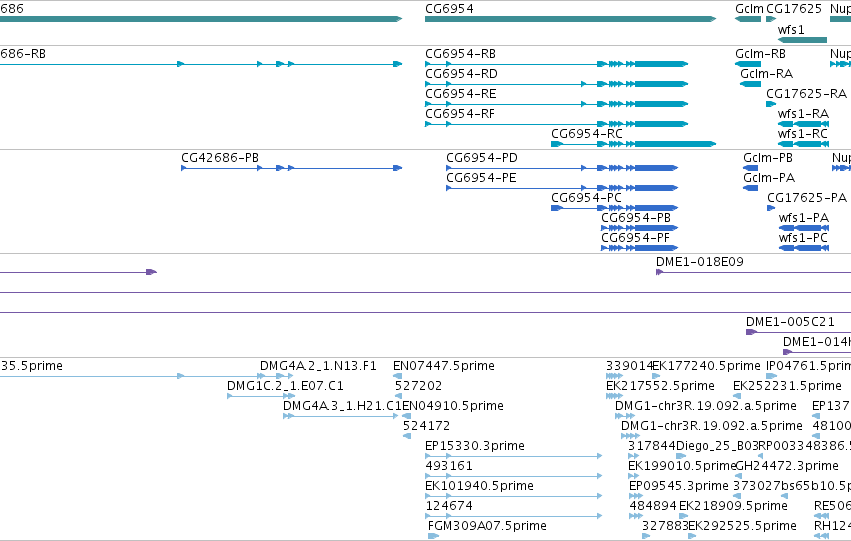Click the DME1-005C21 clone label
The image size is (851, 541).
pos(790,322)
